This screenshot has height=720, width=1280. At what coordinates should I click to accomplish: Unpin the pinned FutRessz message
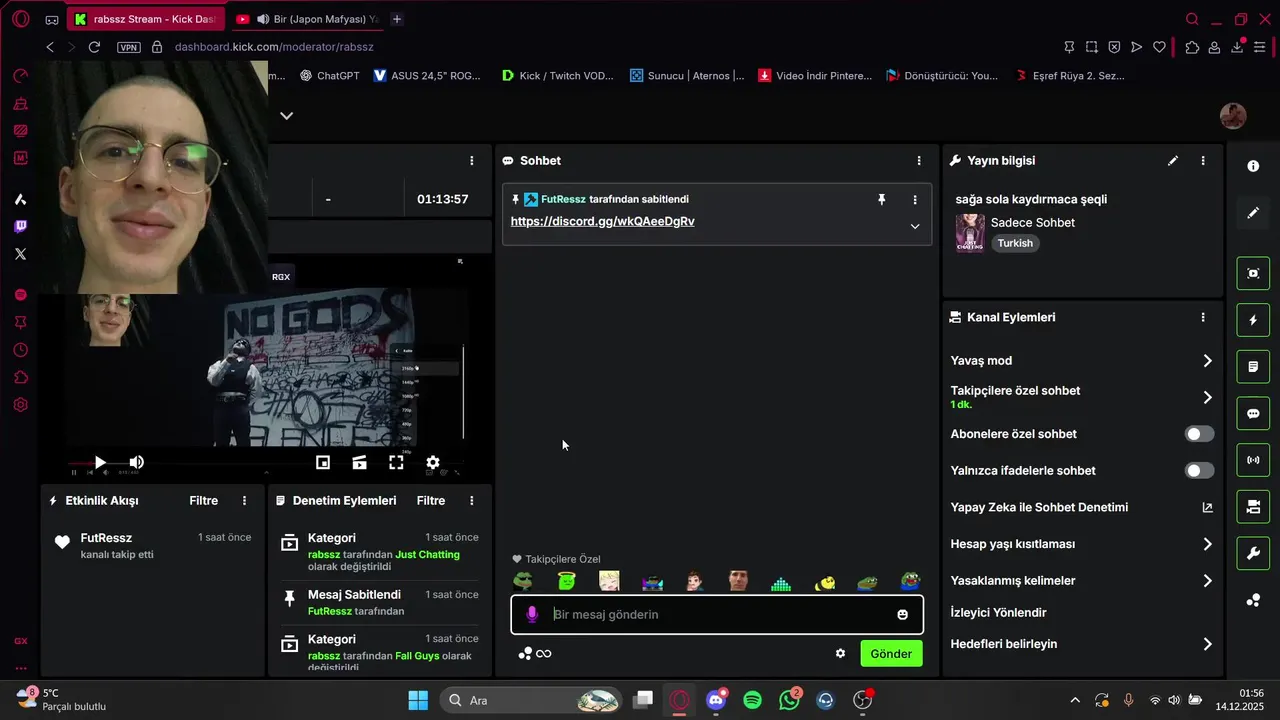881,200
